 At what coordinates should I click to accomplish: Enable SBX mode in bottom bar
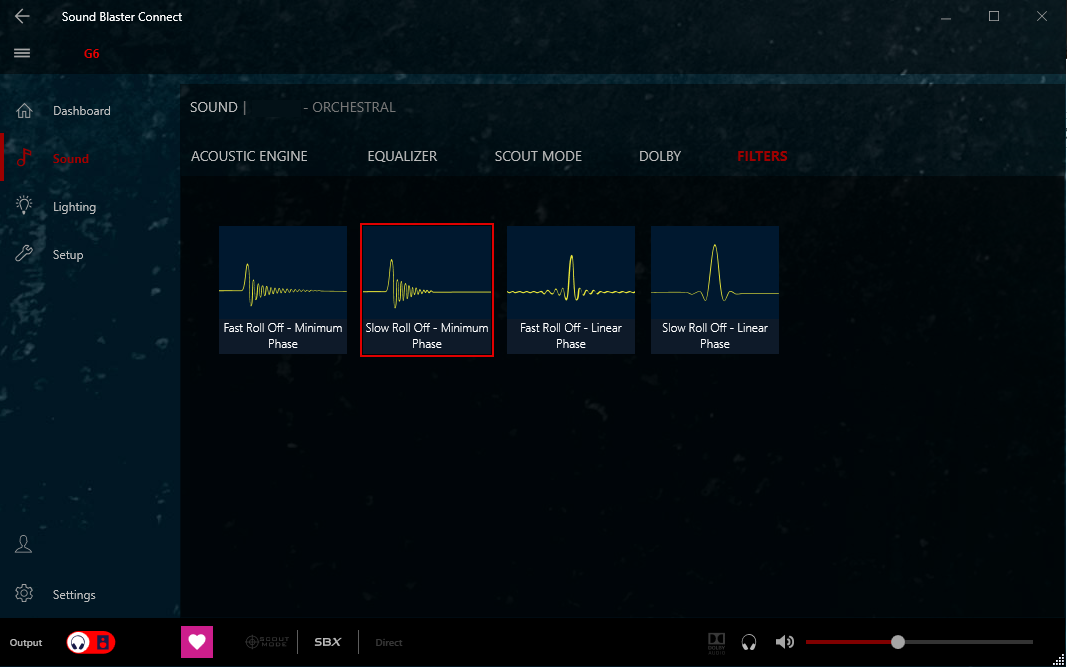(x=327, y=642)
